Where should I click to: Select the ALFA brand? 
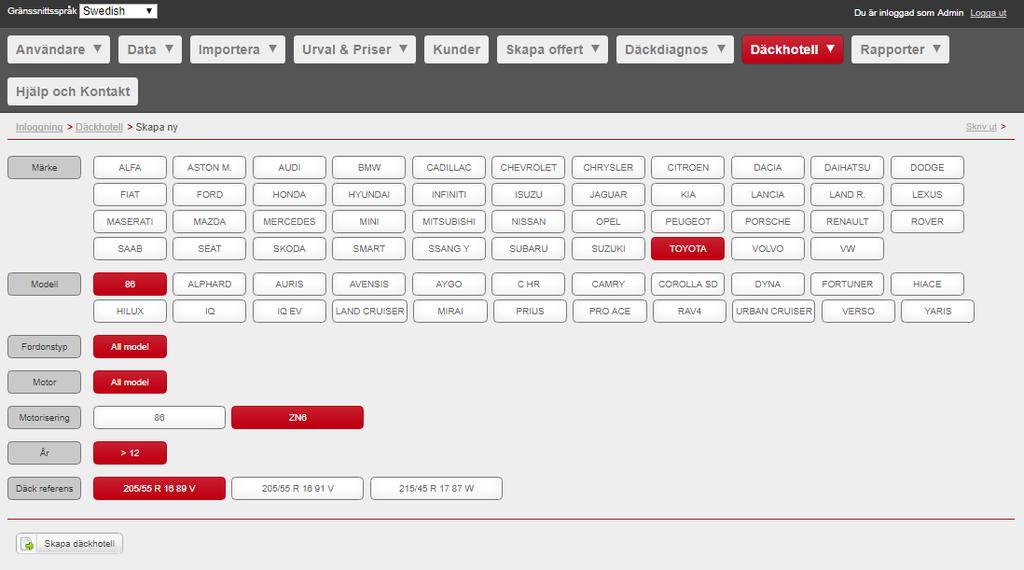130,167
